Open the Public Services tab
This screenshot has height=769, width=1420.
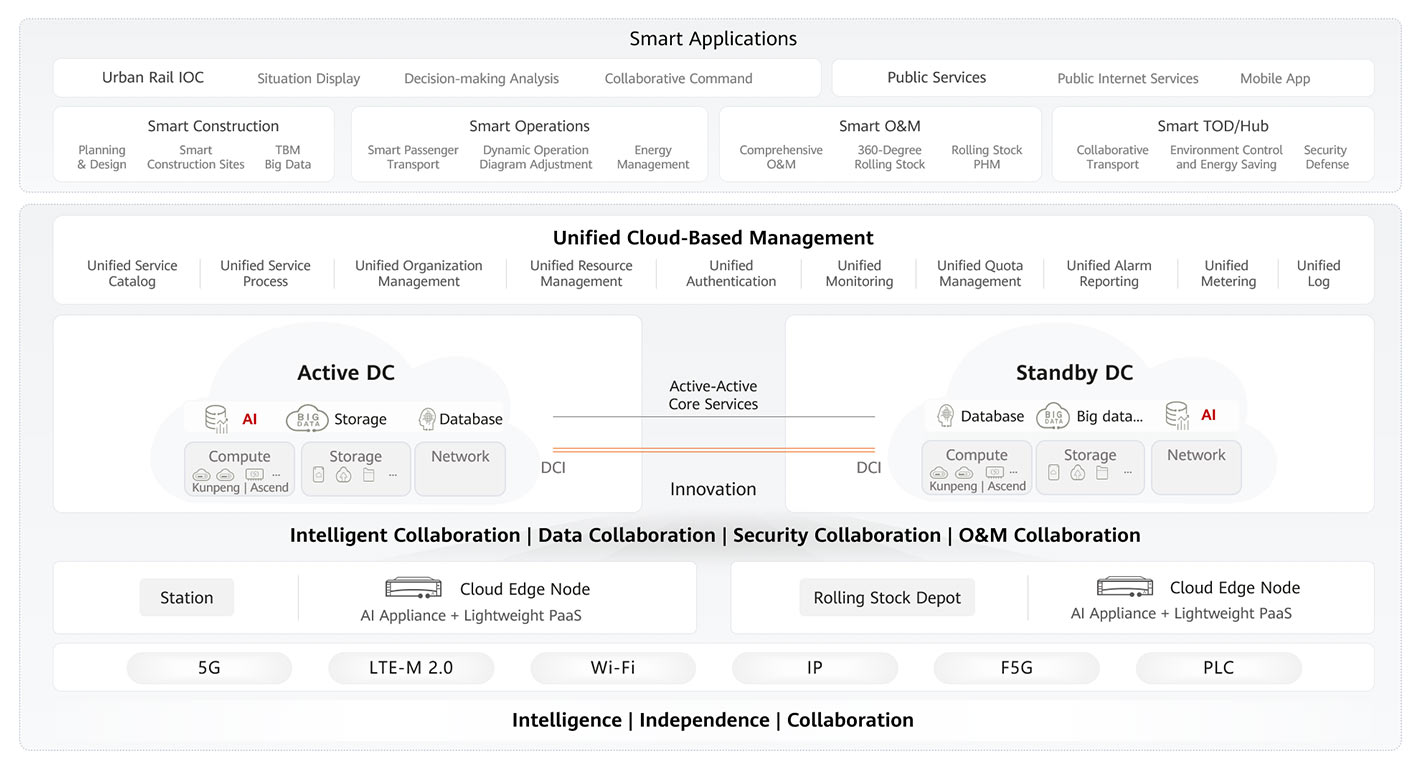[x=935, y=77]
